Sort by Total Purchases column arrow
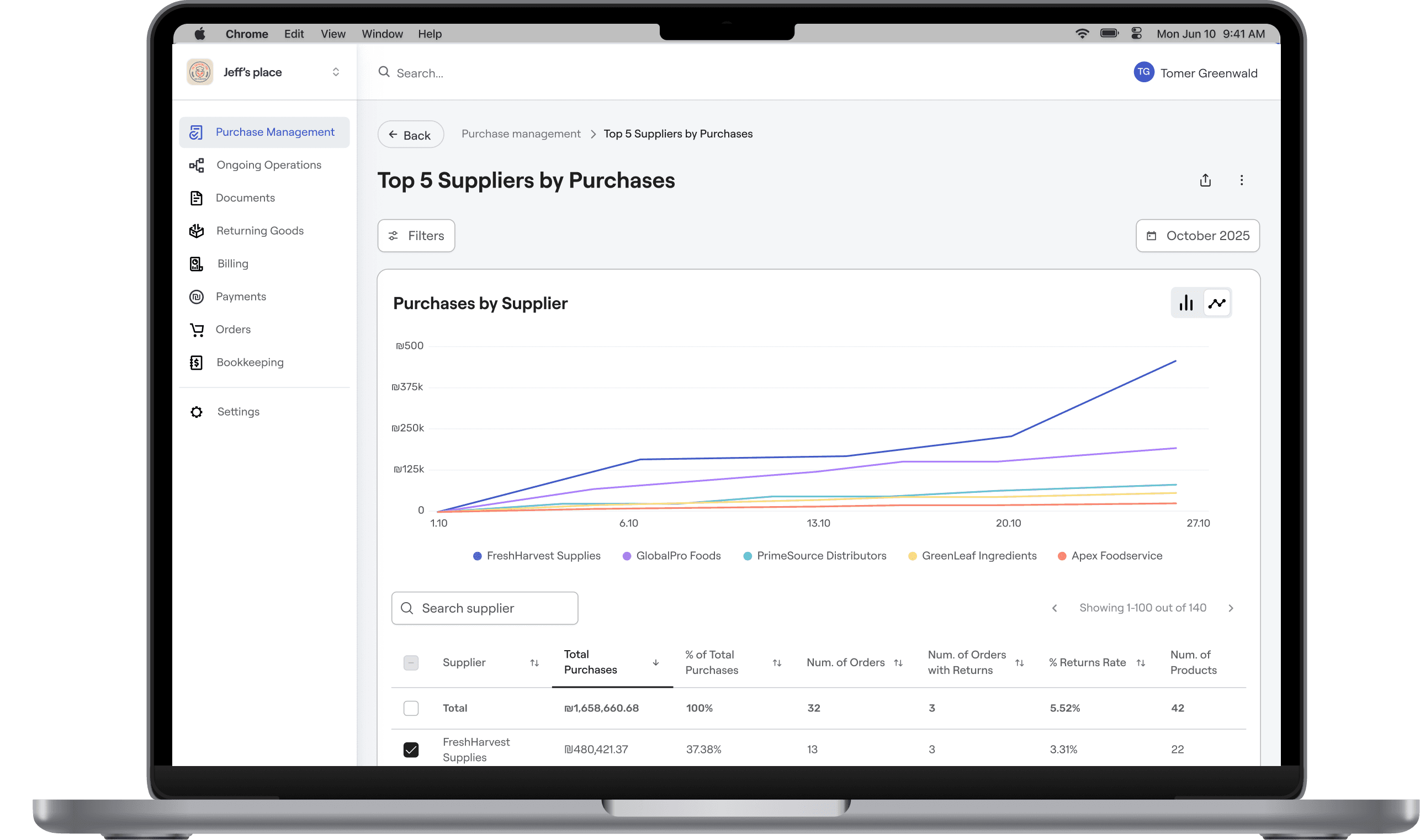Image resolution: width=1420 pixels, height=840 pixels. pos(655,662)
